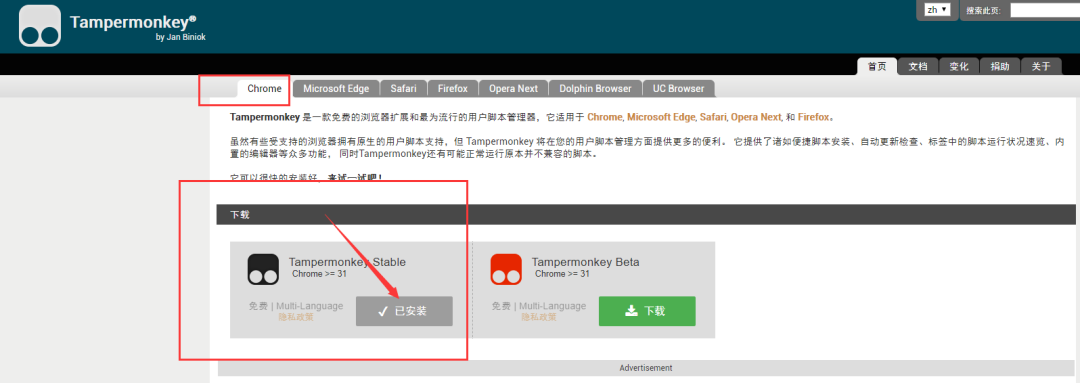Click the Opera Next link in description

point(756,117)
